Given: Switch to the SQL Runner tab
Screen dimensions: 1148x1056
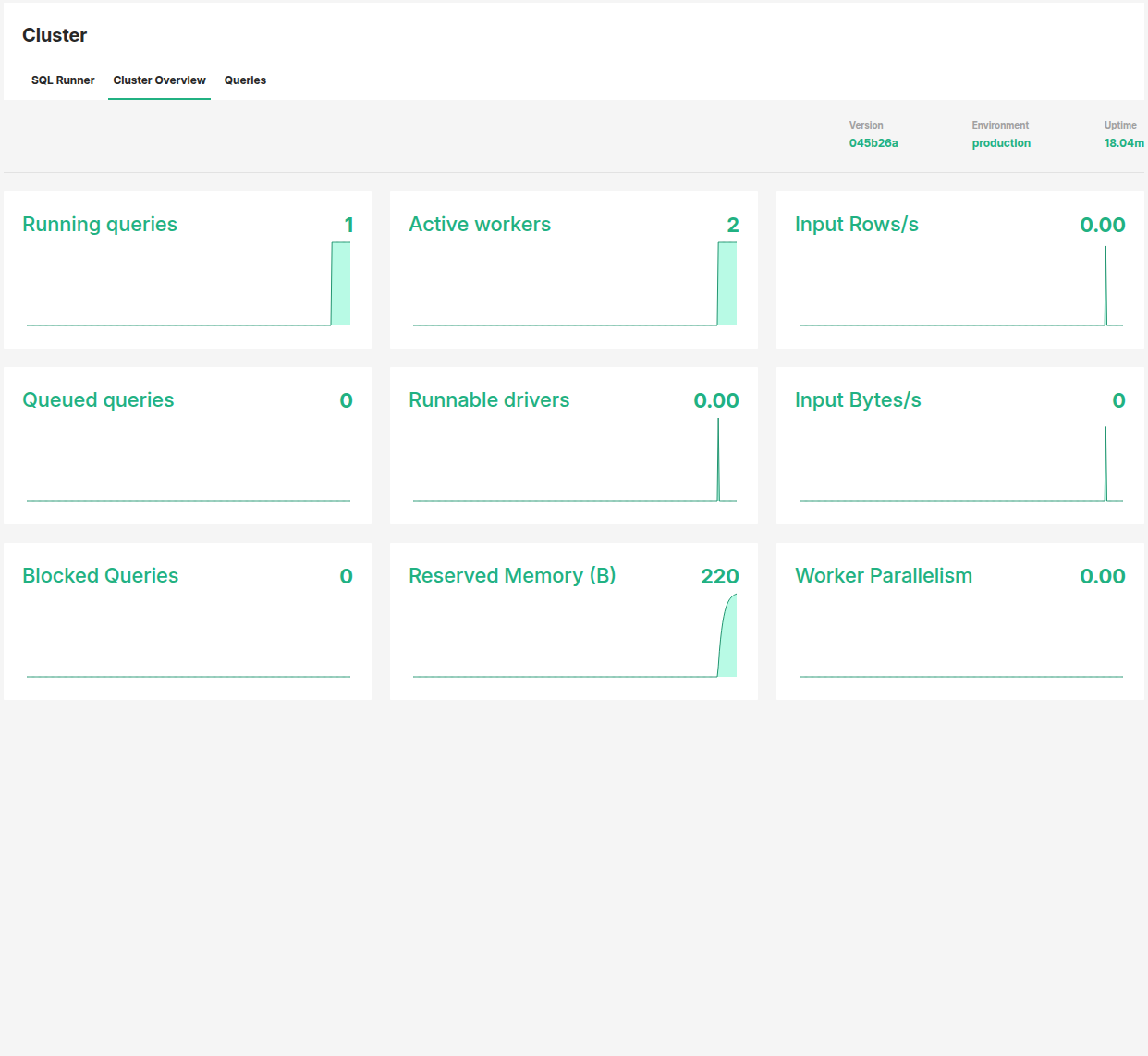Looking at the screenshot, I should pos(62,80).
